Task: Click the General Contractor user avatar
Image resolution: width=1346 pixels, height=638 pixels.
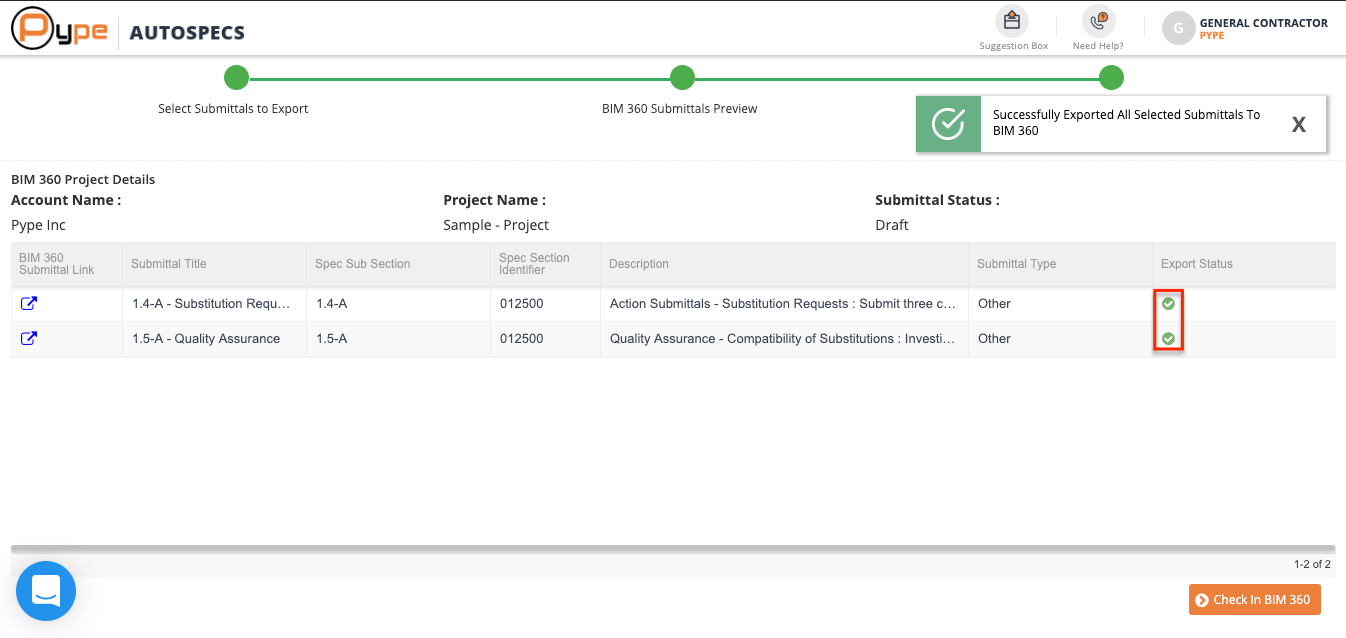Action: 1178,28
